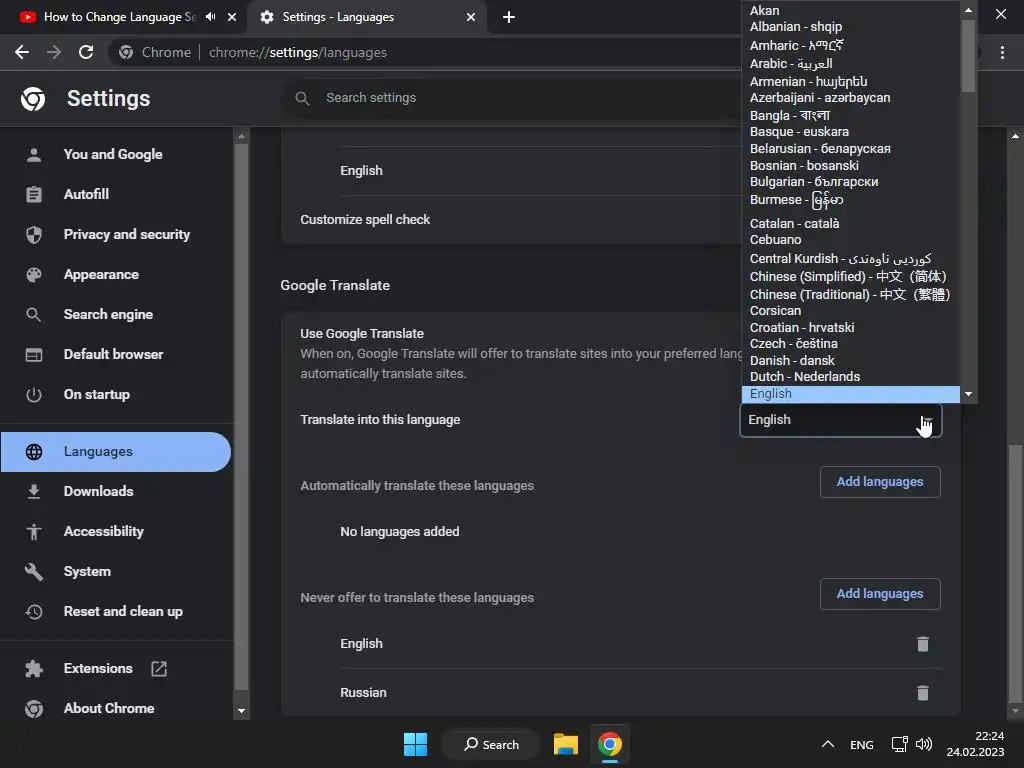Click the Appearance palette icon
Screen dimensions: 1024x768
[x=33, y=275]
